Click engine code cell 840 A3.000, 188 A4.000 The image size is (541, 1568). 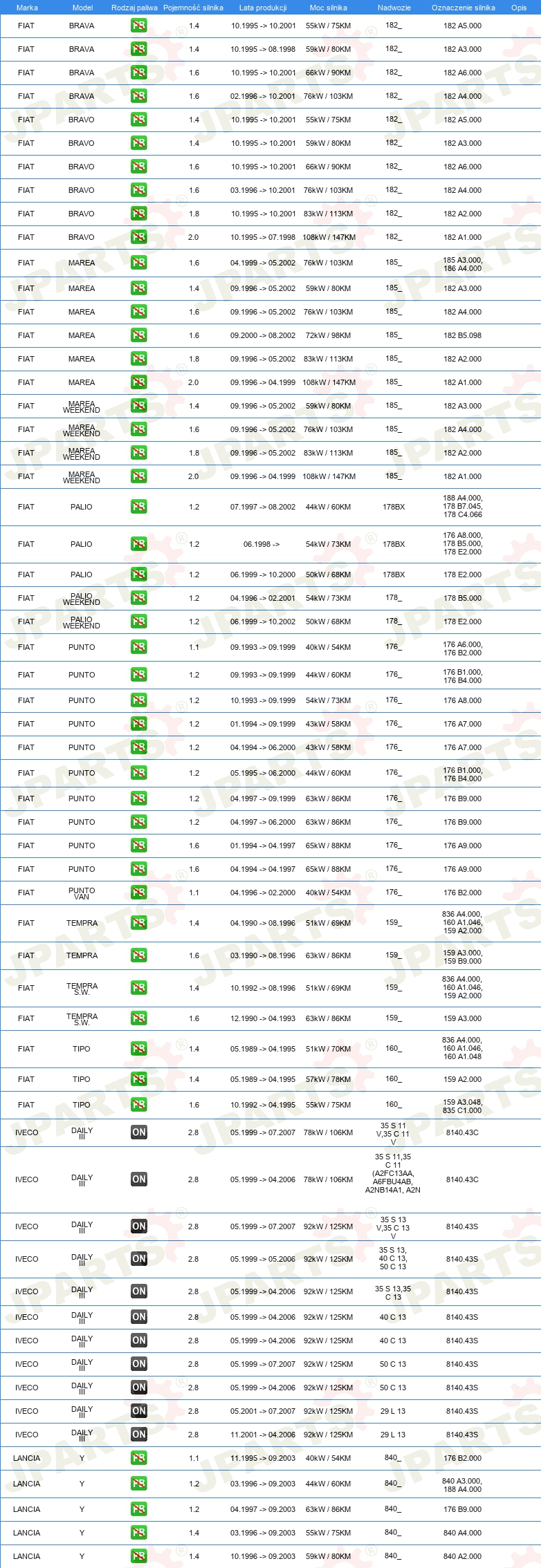(463, 1485)
